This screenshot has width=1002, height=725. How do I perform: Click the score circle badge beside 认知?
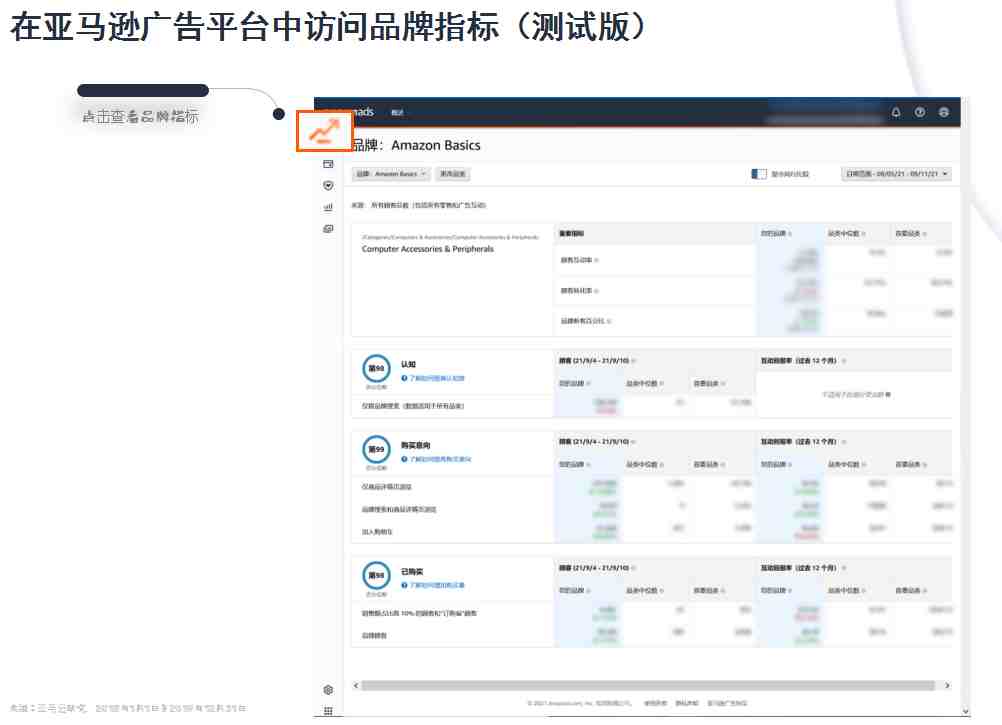(x=376, y=369)
